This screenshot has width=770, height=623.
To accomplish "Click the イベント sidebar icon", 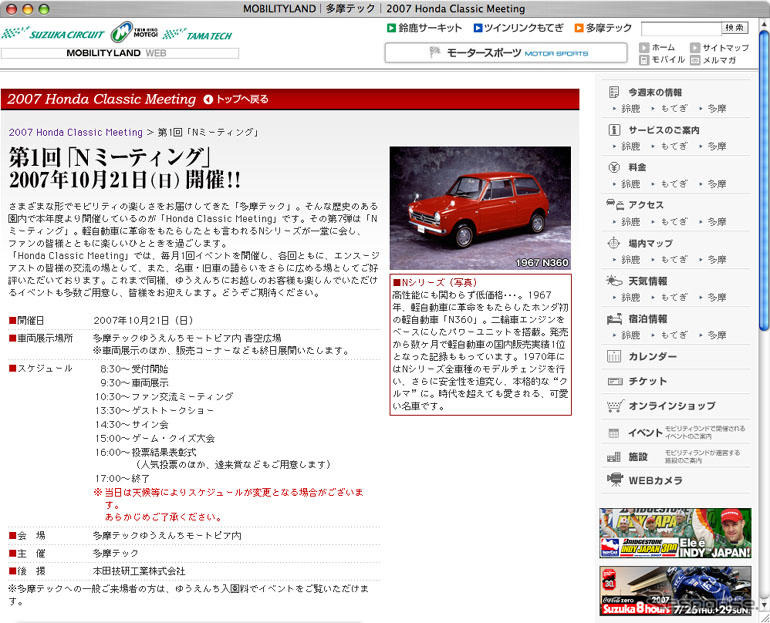I will tap(614, 433).
